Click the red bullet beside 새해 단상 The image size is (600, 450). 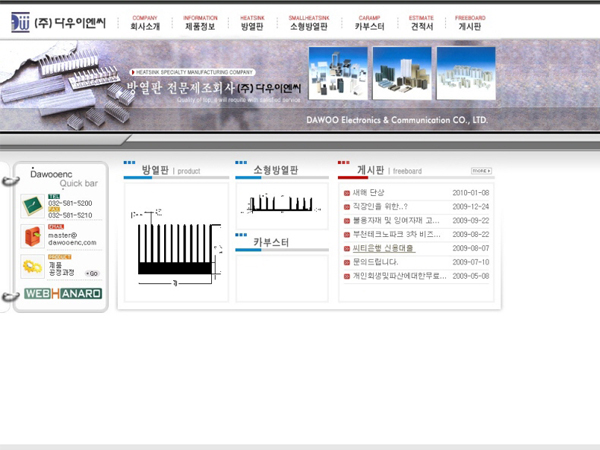point(347,193)
